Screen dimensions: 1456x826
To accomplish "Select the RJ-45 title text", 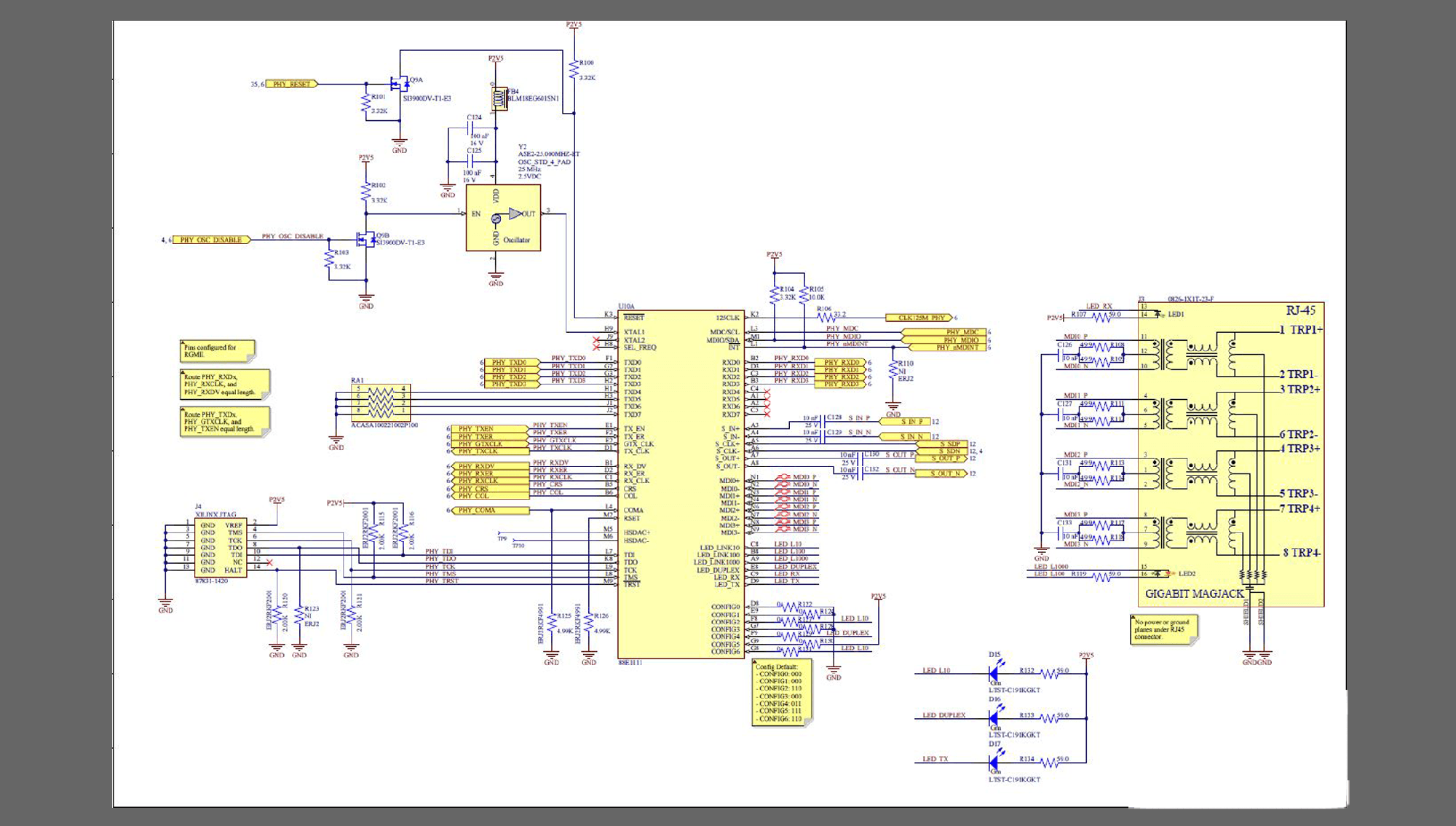I will point(1300,310).
